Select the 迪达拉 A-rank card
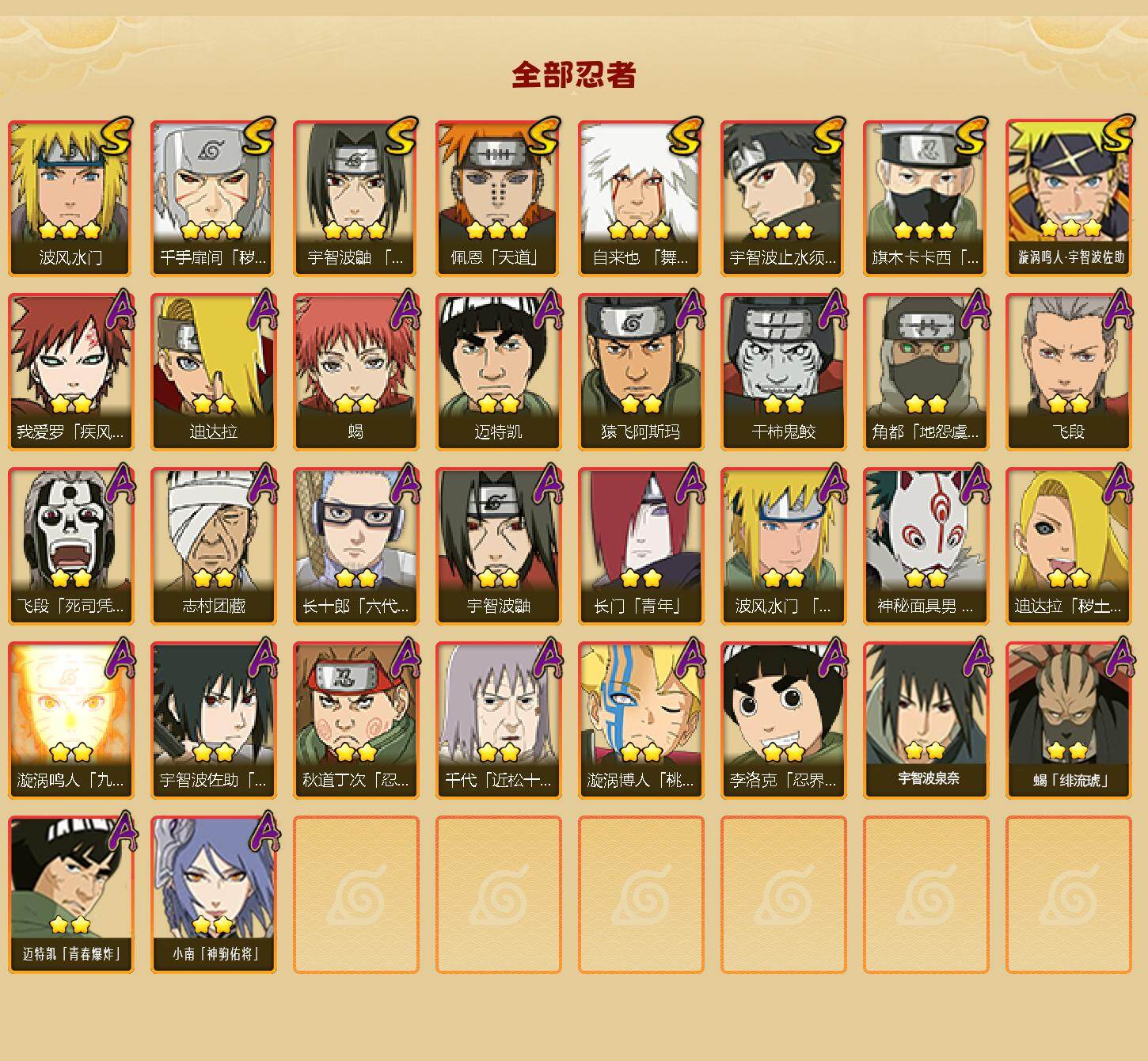 [213, 372]
